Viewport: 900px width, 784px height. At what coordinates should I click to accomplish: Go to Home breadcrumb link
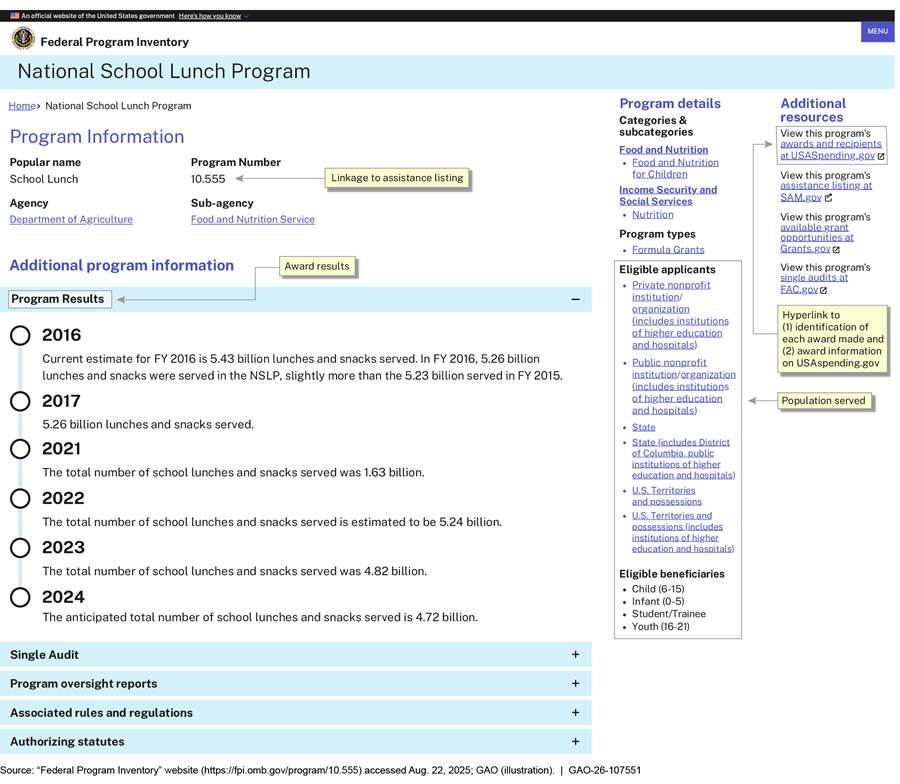[22, 106]
